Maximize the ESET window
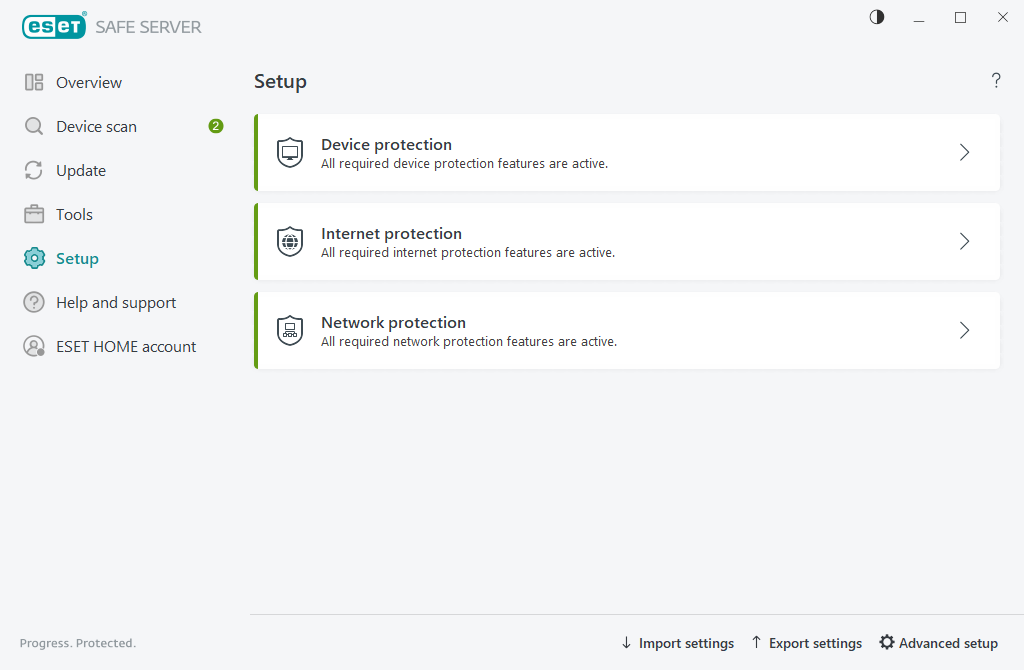 click(x=961, y=18)
